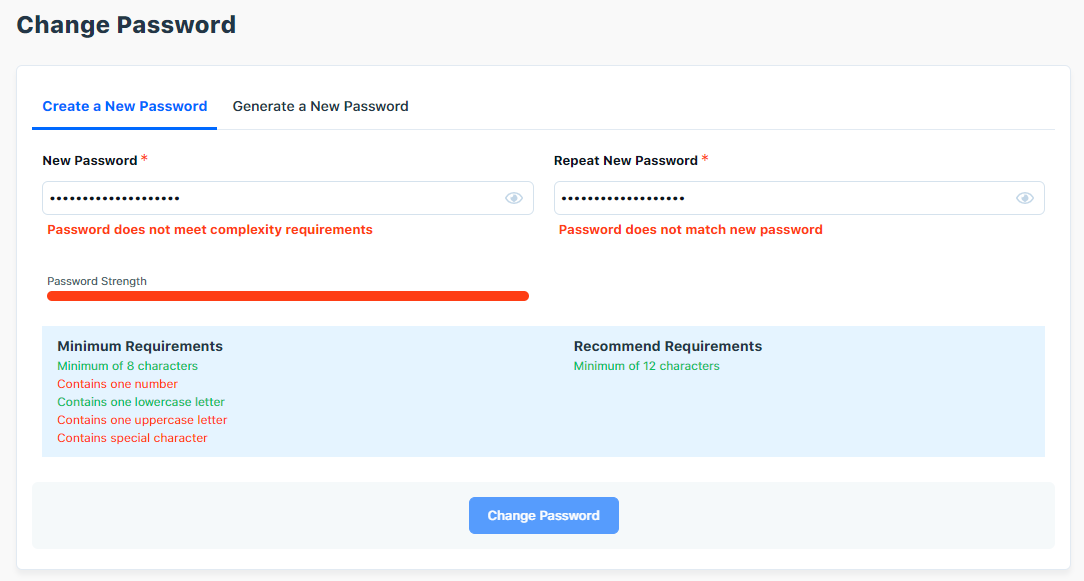The width and height of the screenshot is (1084, 581).
Task: Click the eye icon in the New Password field
Action: point(514,197)
